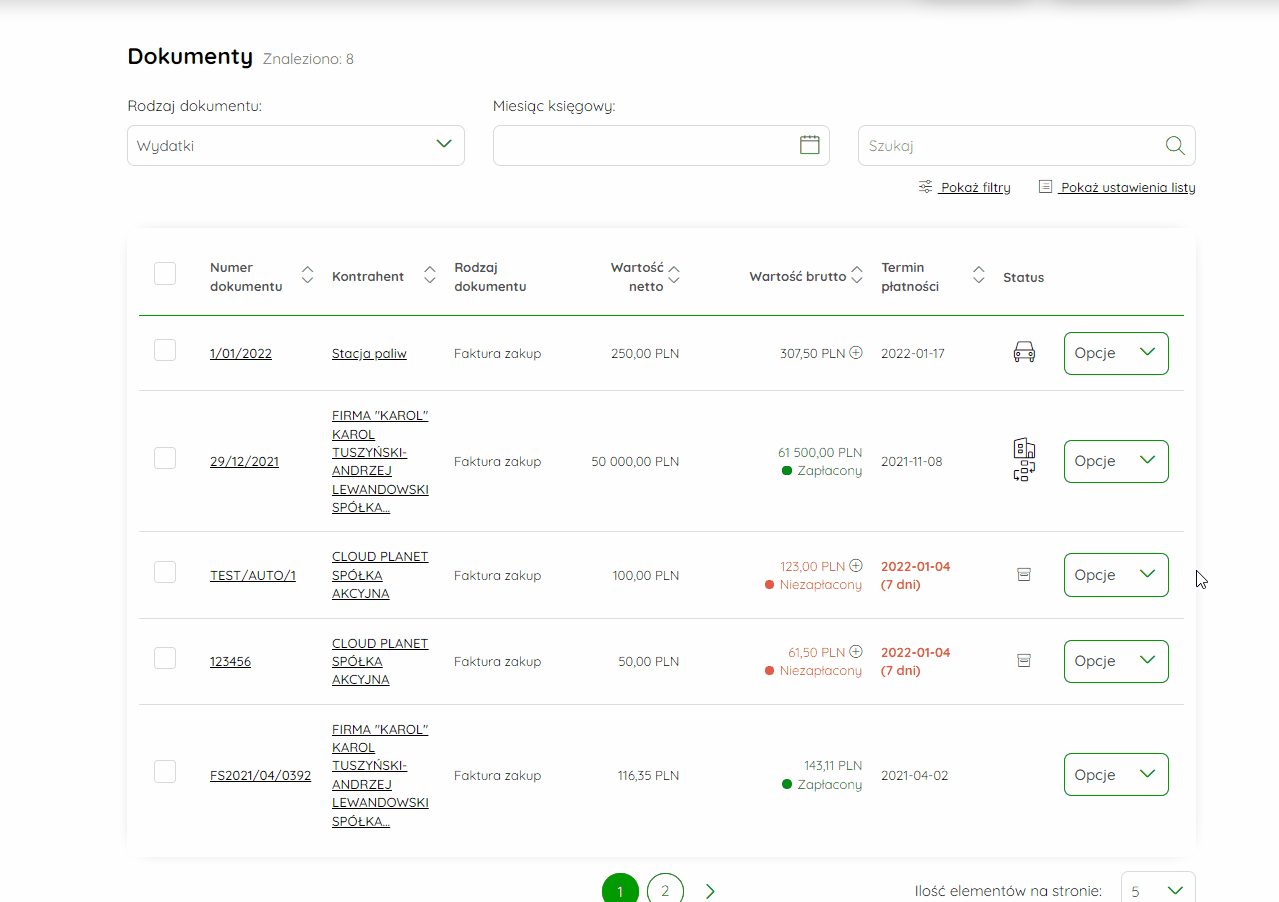The width and height of the screenshot is (1279, 902).
Task: Open Opcje dropdown for FS2021/04/0392
Action: pos(1116,775)
